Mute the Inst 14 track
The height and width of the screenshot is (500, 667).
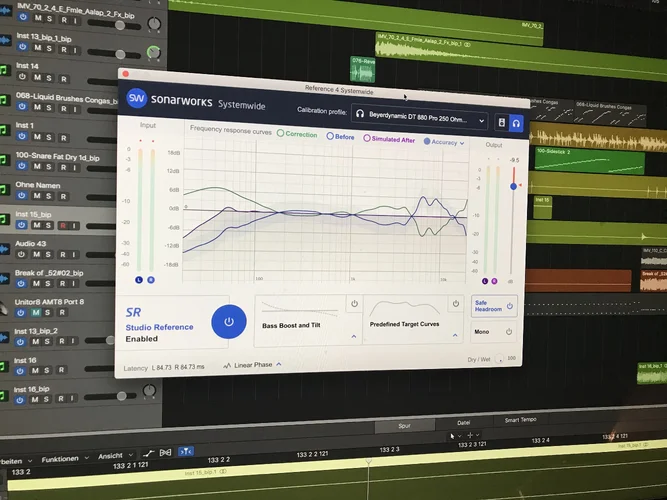[x=38, y=77]
